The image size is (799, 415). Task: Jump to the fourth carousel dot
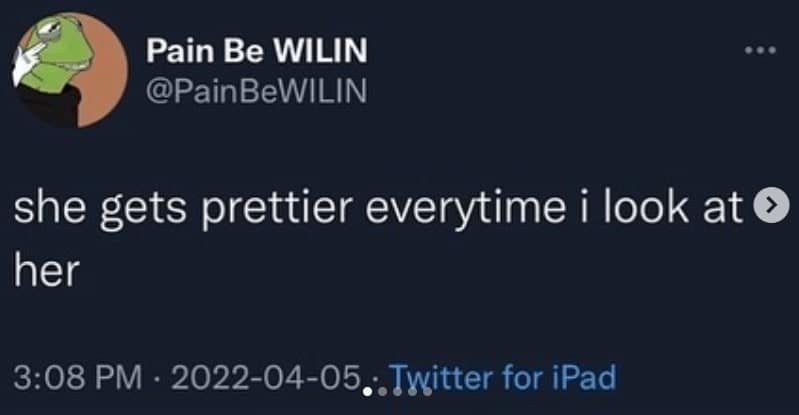(x=411, y=393)
